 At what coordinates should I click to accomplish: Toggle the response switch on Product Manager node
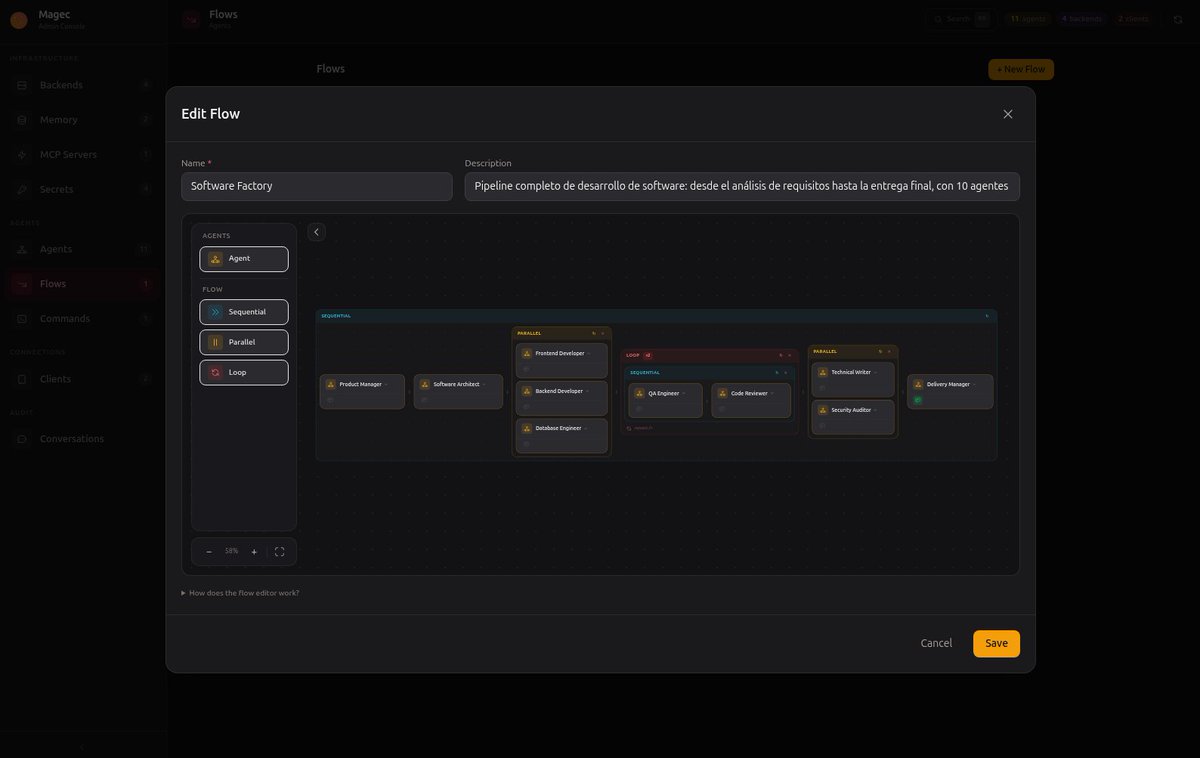(x=330, y=400)
